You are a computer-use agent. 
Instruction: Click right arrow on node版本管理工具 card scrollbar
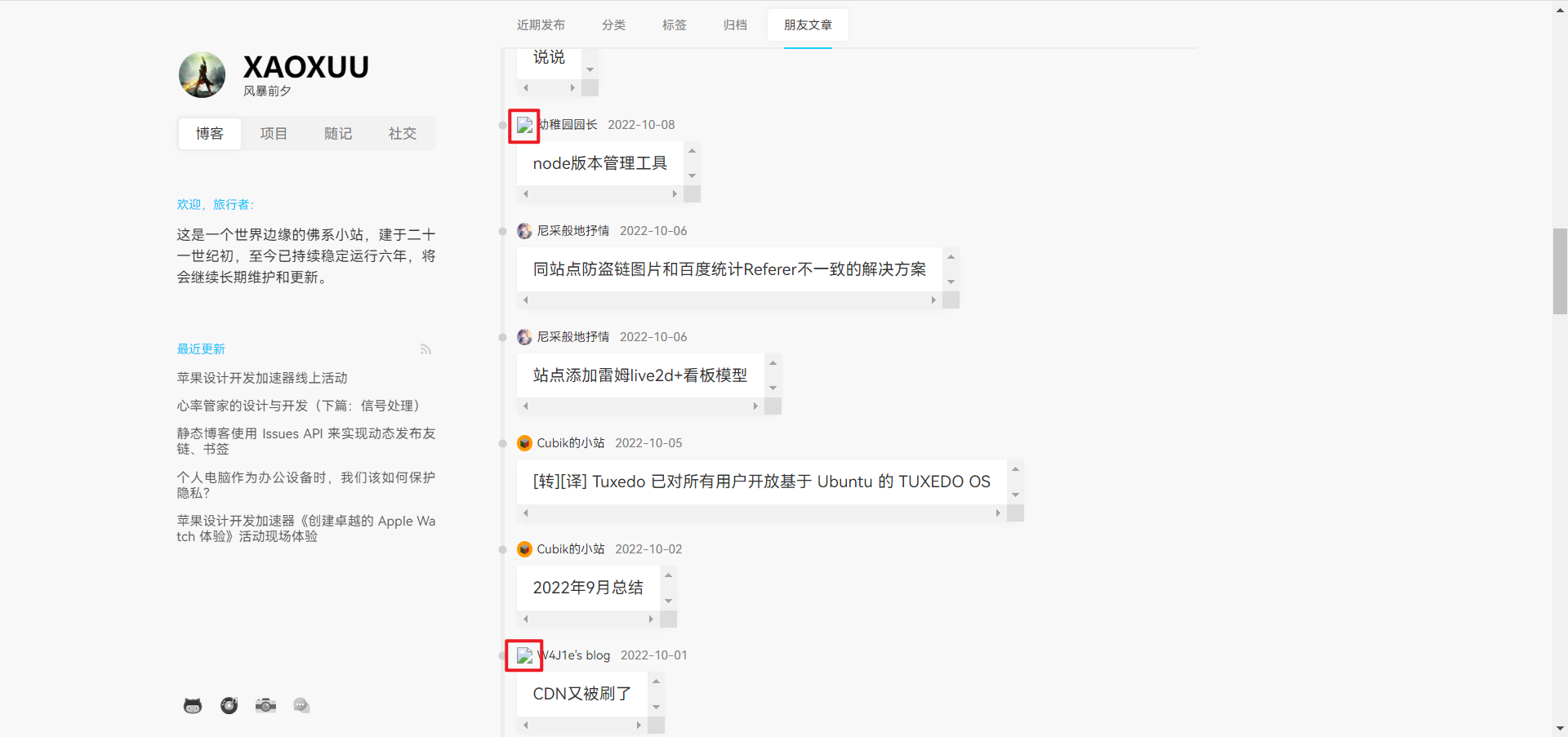(x=675, y=194)
